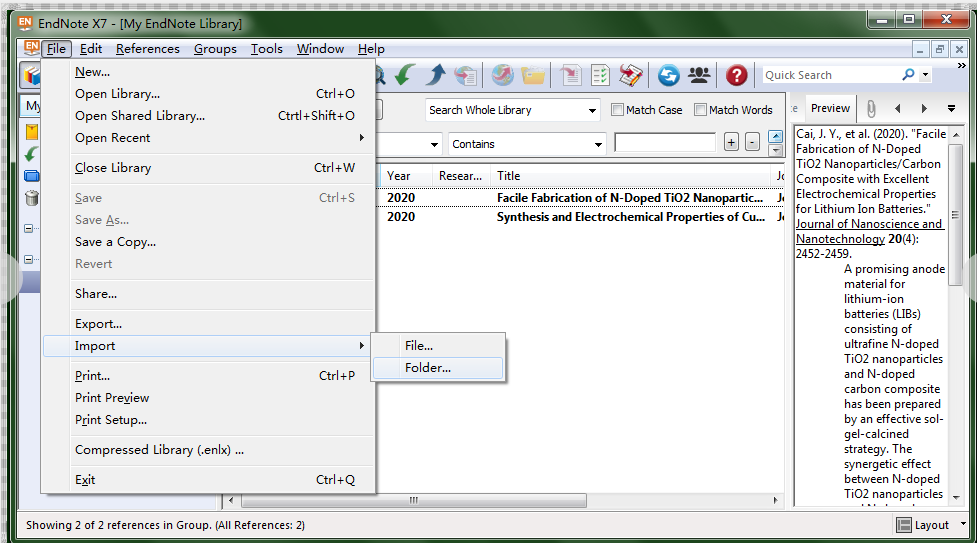
Task: Open the Groups menu
Action: pyautogui.click(x=215, y=49)
